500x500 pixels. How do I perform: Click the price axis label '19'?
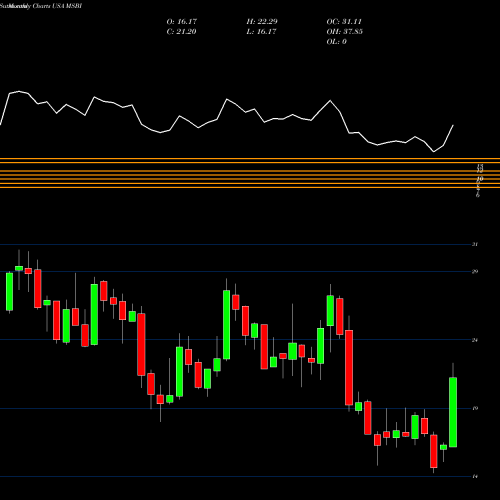pyautogui.click(x=475, y=408)
